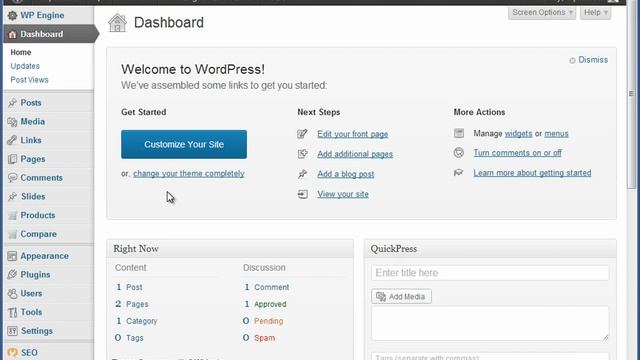The height and width of the screenshot is (360, 640).
Task: Click the Add a blog post link
Action: pos(346,174)
